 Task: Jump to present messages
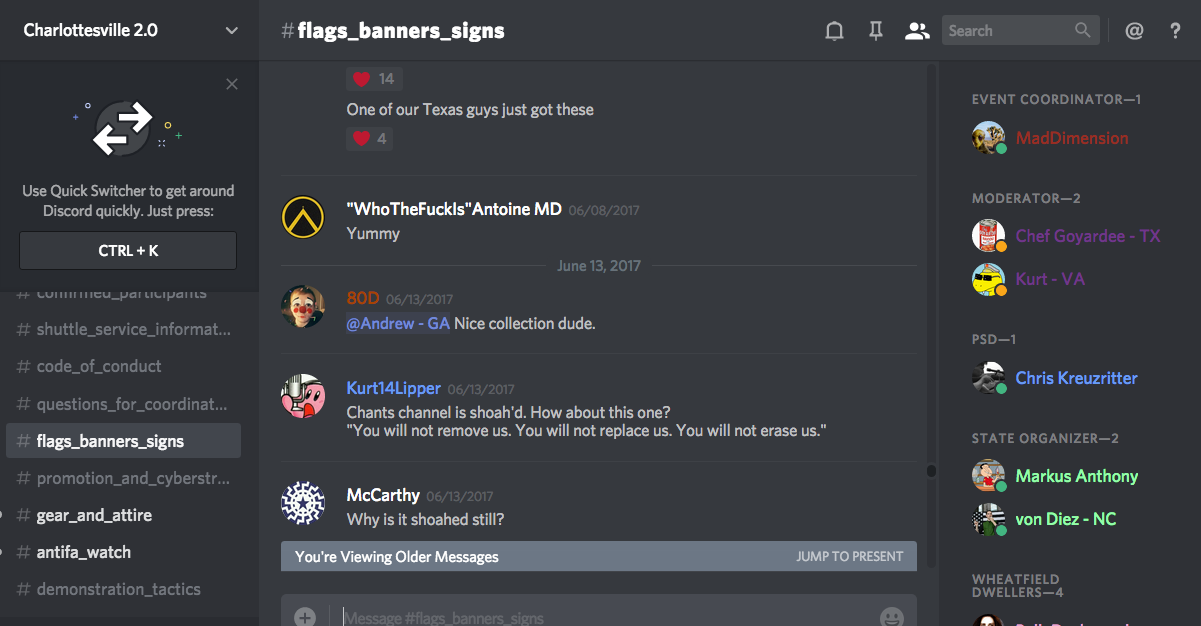(x=849, y=556)
